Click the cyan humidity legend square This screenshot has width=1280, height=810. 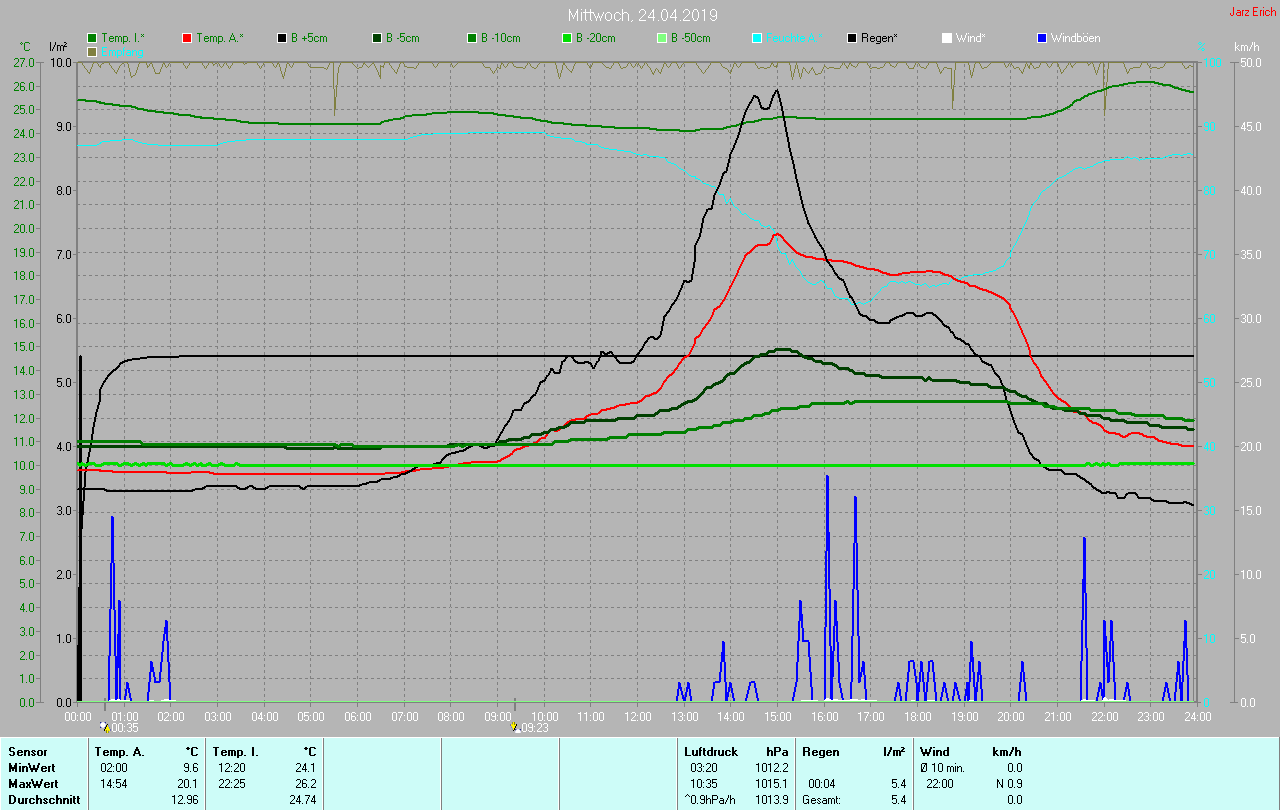click(x=757, y=38)
